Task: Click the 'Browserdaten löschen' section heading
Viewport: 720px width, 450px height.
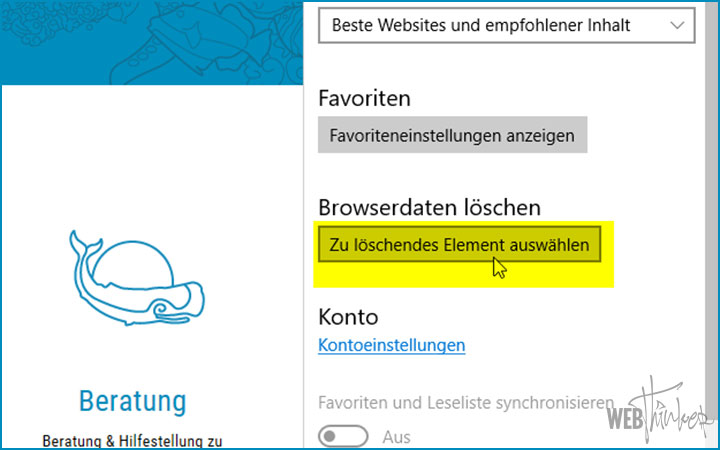Action: (429, 207)
